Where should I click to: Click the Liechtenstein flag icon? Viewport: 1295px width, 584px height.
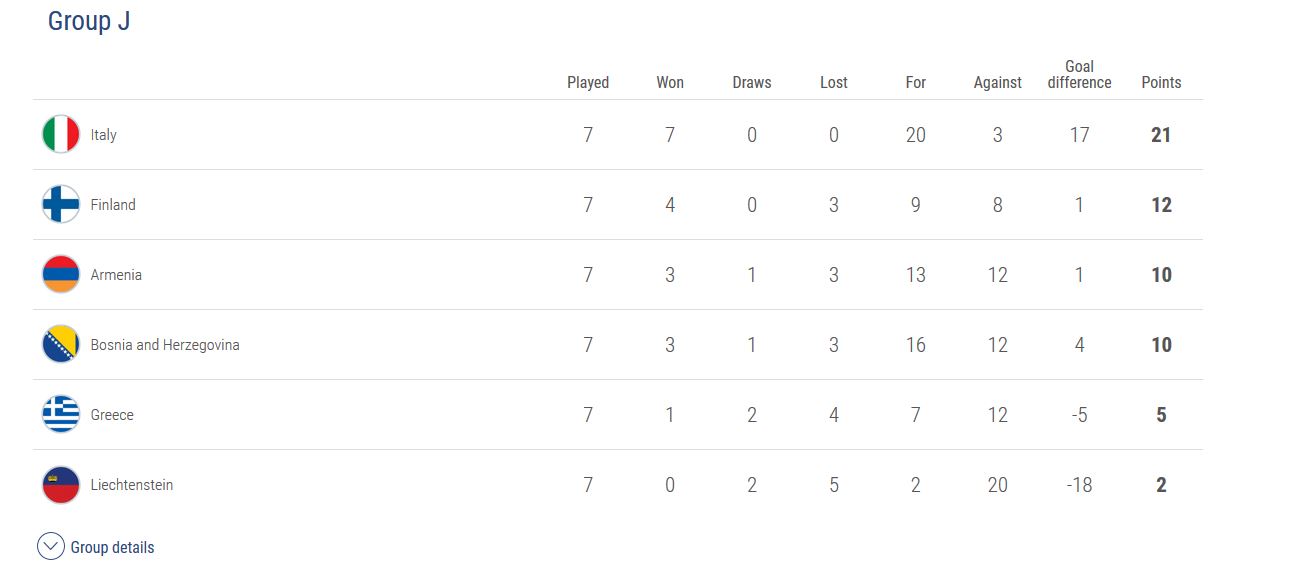tap(61, 484)
